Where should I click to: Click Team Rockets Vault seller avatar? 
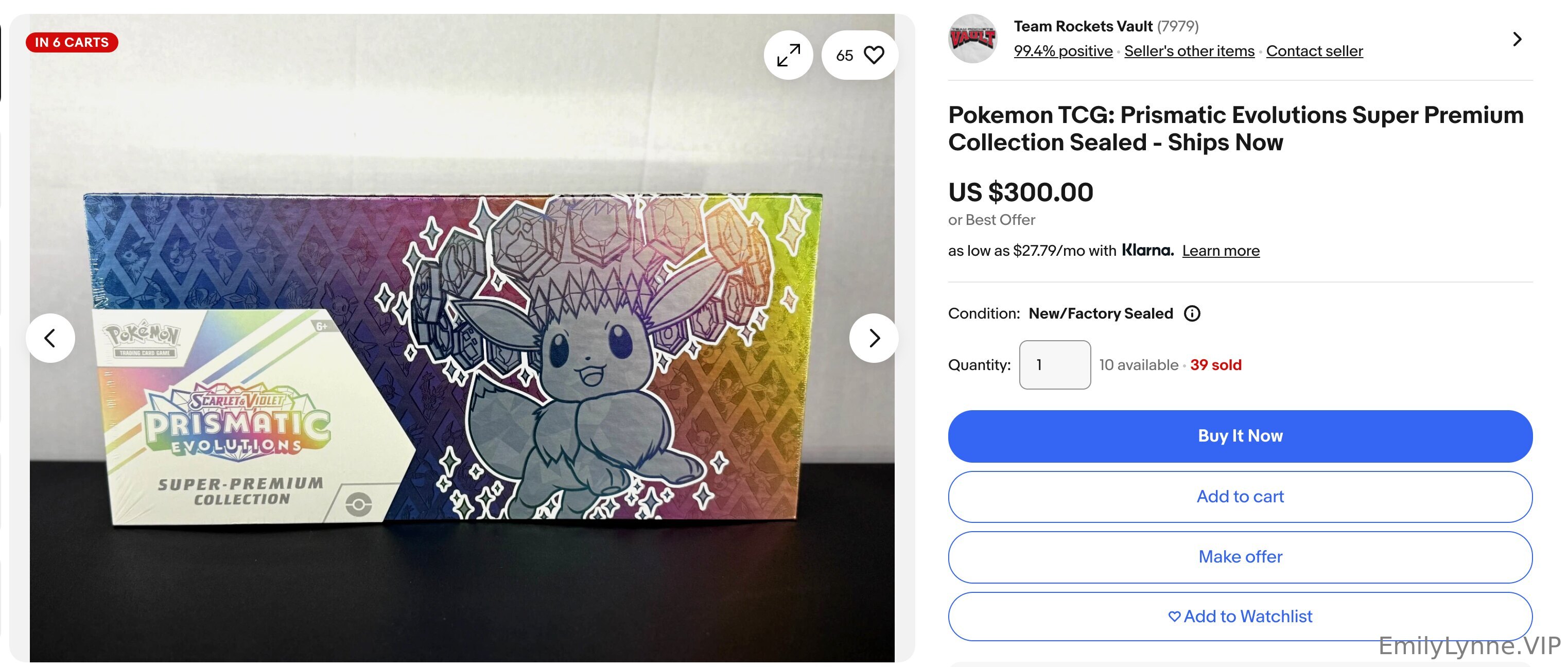(973, 39)
